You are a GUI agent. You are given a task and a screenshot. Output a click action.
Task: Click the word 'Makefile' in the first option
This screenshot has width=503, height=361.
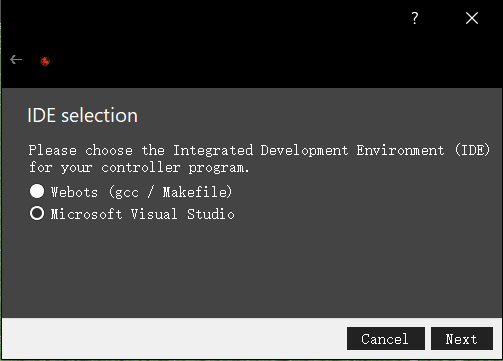[x=197, y=192]
